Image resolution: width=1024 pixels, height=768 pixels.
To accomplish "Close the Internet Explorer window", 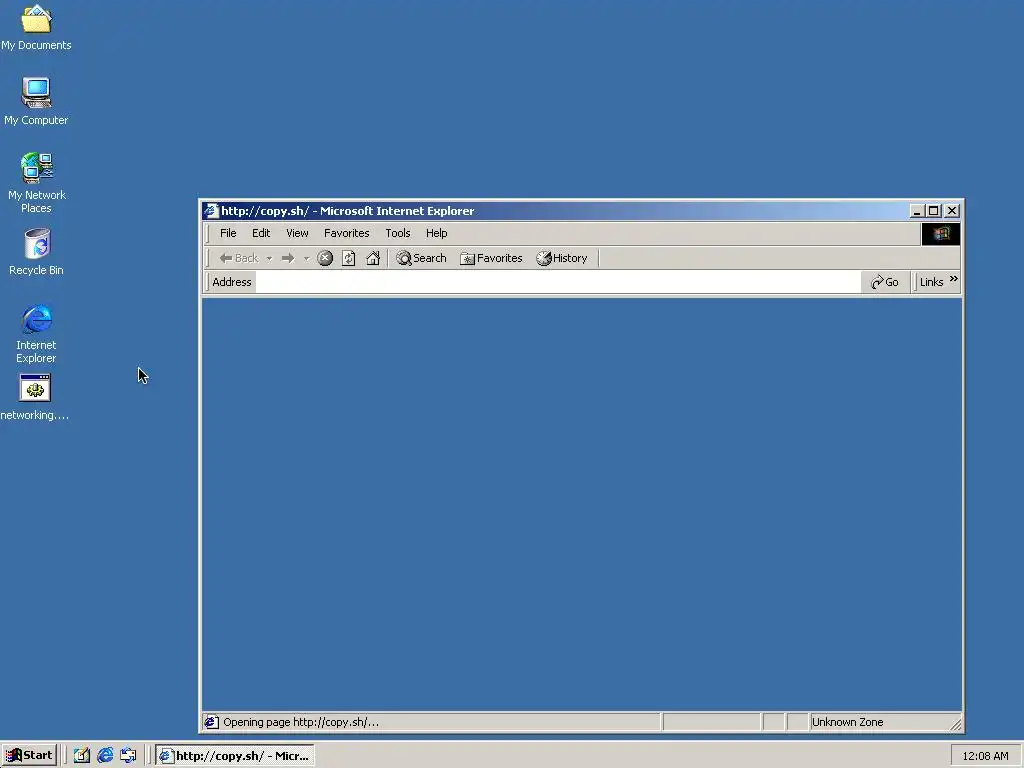I will pyautogui.click(x=952, y=211).
